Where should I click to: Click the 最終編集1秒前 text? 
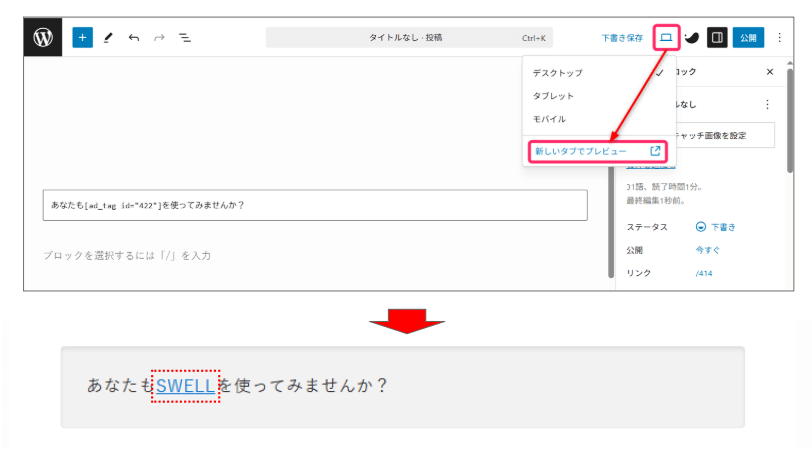coord(656,200)
